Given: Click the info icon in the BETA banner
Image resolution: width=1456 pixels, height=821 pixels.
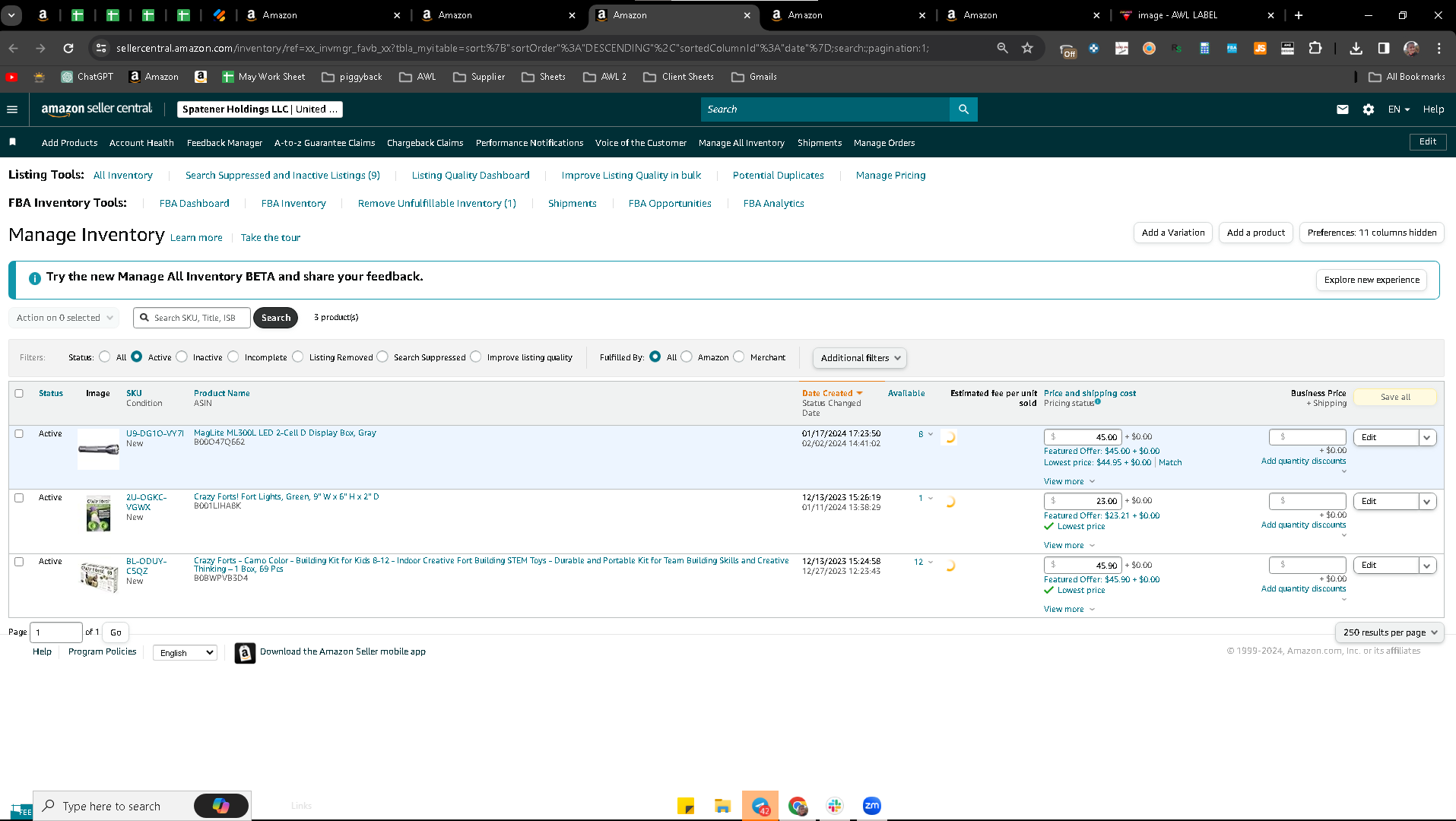Looking at the screenshot, I should [34, 278].
